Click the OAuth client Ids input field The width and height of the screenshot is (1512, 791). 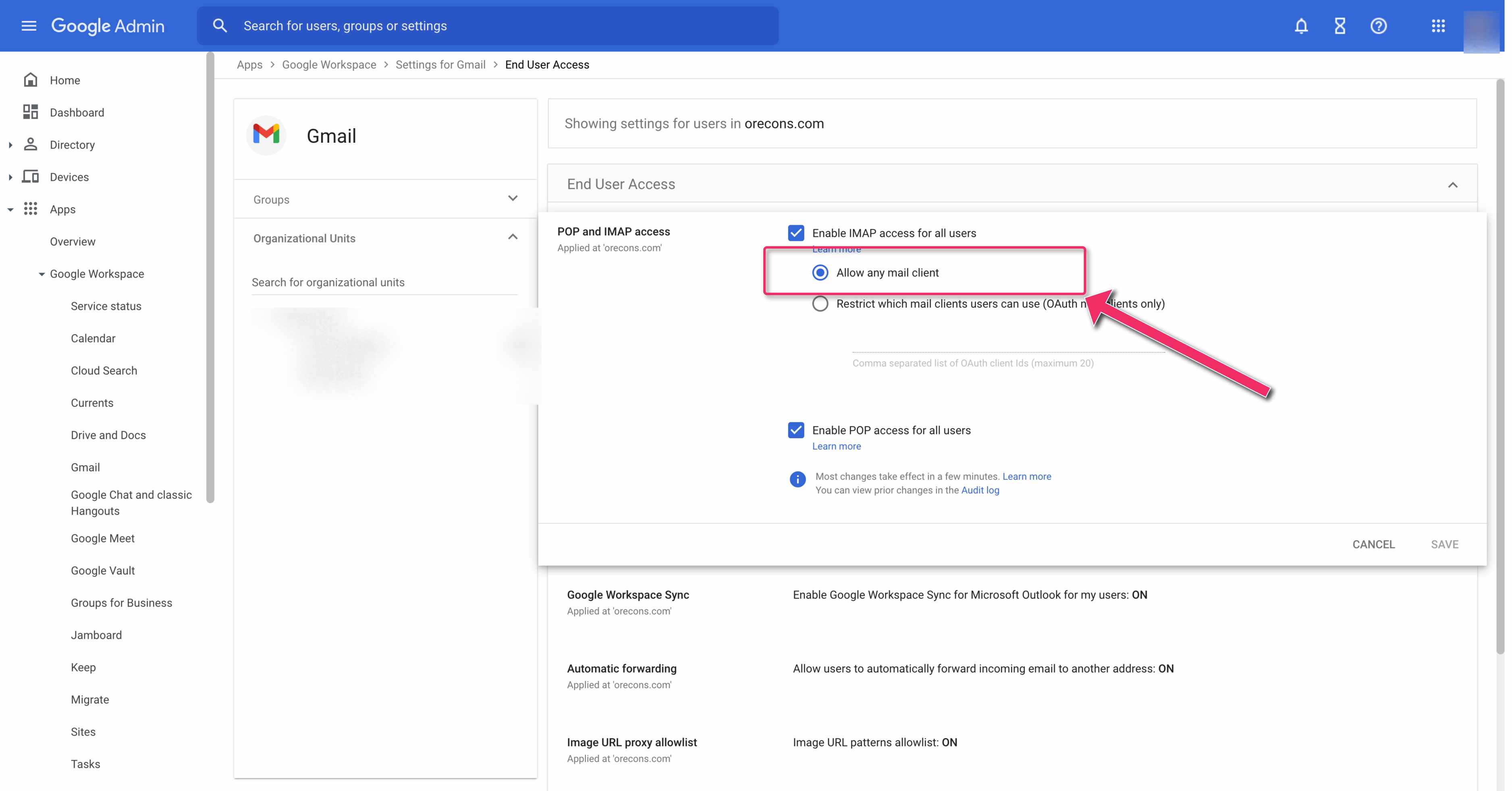pyautogui.click(x=1008, y=343)
